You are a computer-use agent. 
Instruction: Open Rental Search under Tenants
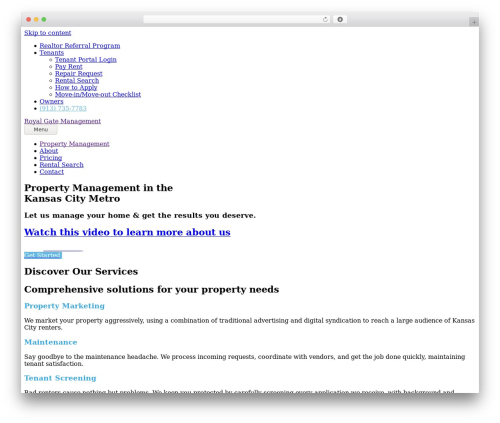click(x=77, y=81)
